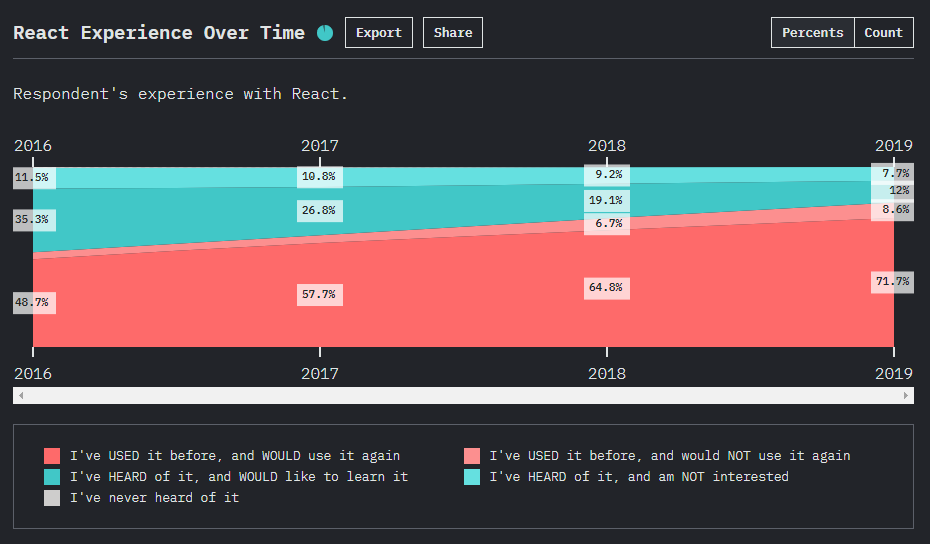Click the 7.7% label for 2019
This screenshot has height=544, width=930.
[x=893, y=173]
